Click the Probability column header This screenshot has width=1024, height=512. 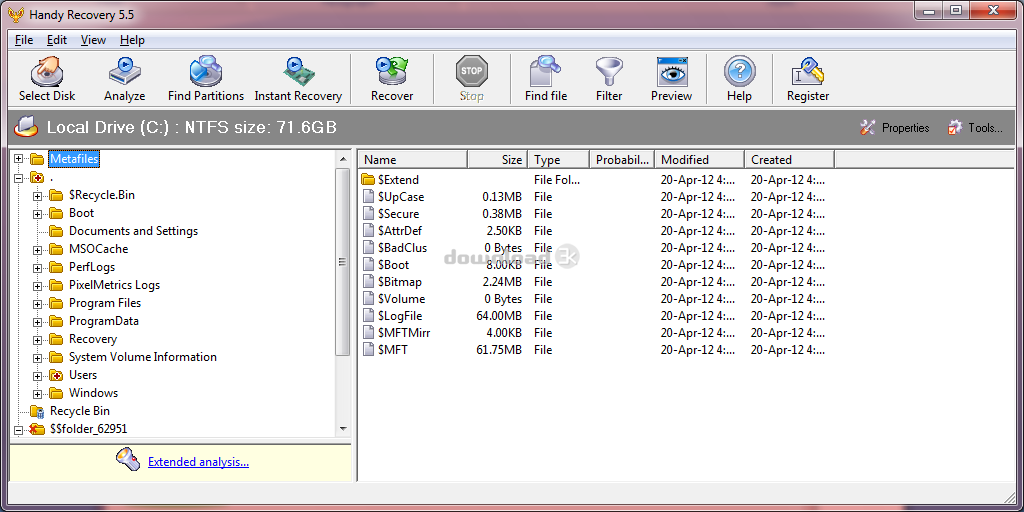622,159
